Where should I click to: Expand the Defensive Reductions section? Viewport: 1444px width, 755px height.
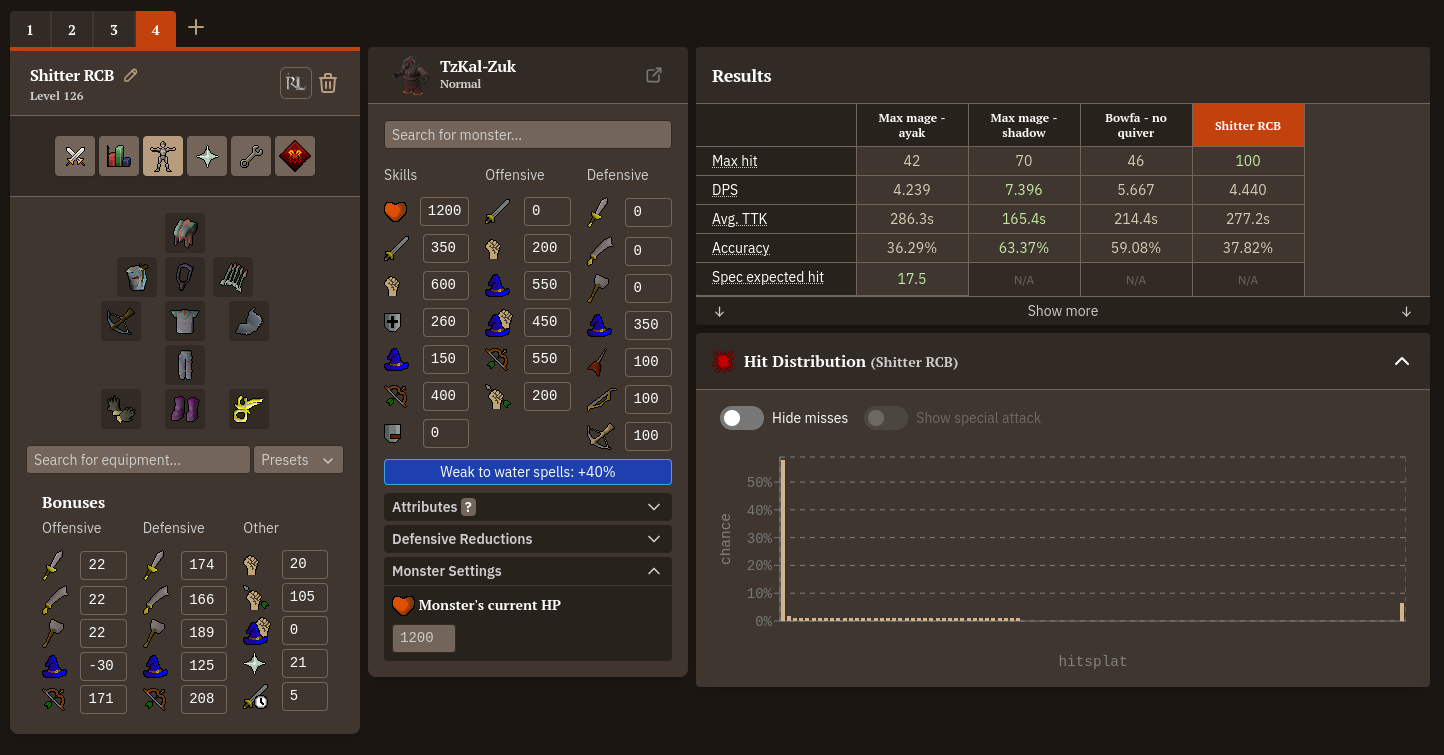528,539
